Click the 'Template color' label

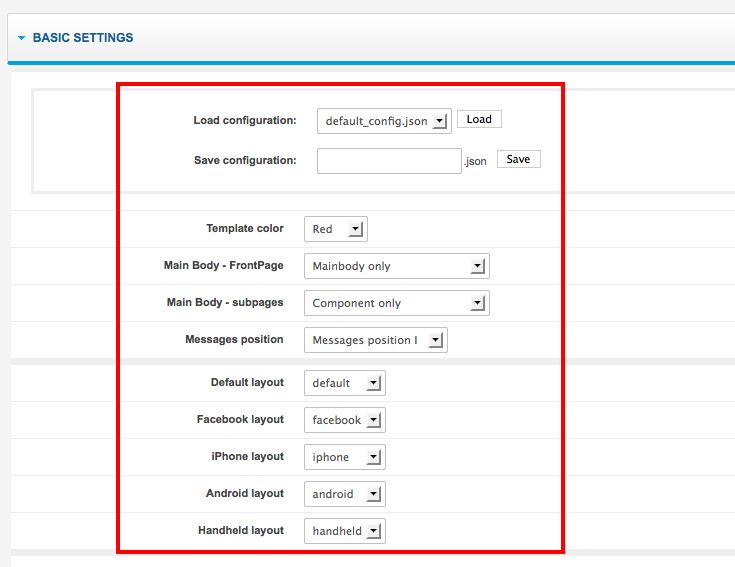tap(245, 228)
